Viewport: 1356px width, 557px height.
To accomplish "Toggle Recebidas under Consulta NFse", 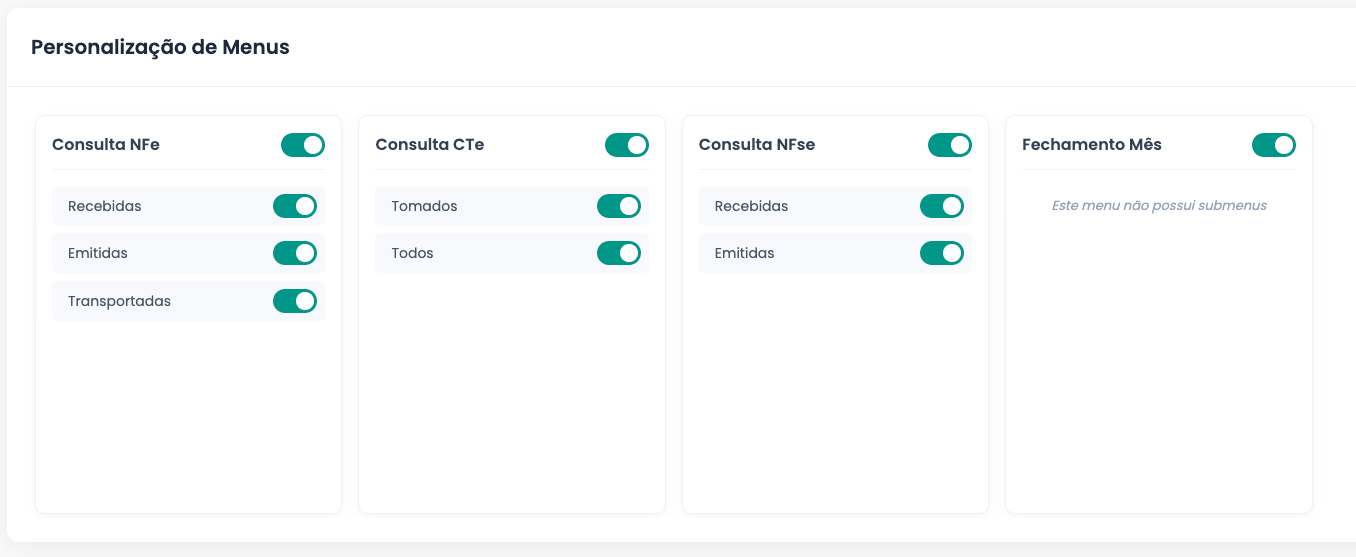I will [x=942, y=206].
